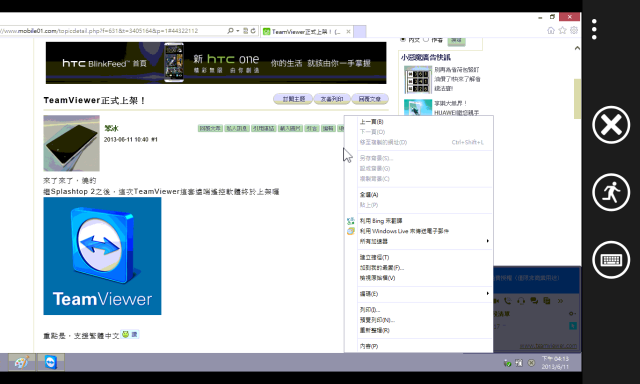Screen dimensions: 640x384
Task: Click the browser home icon
Action: [551, 31]
